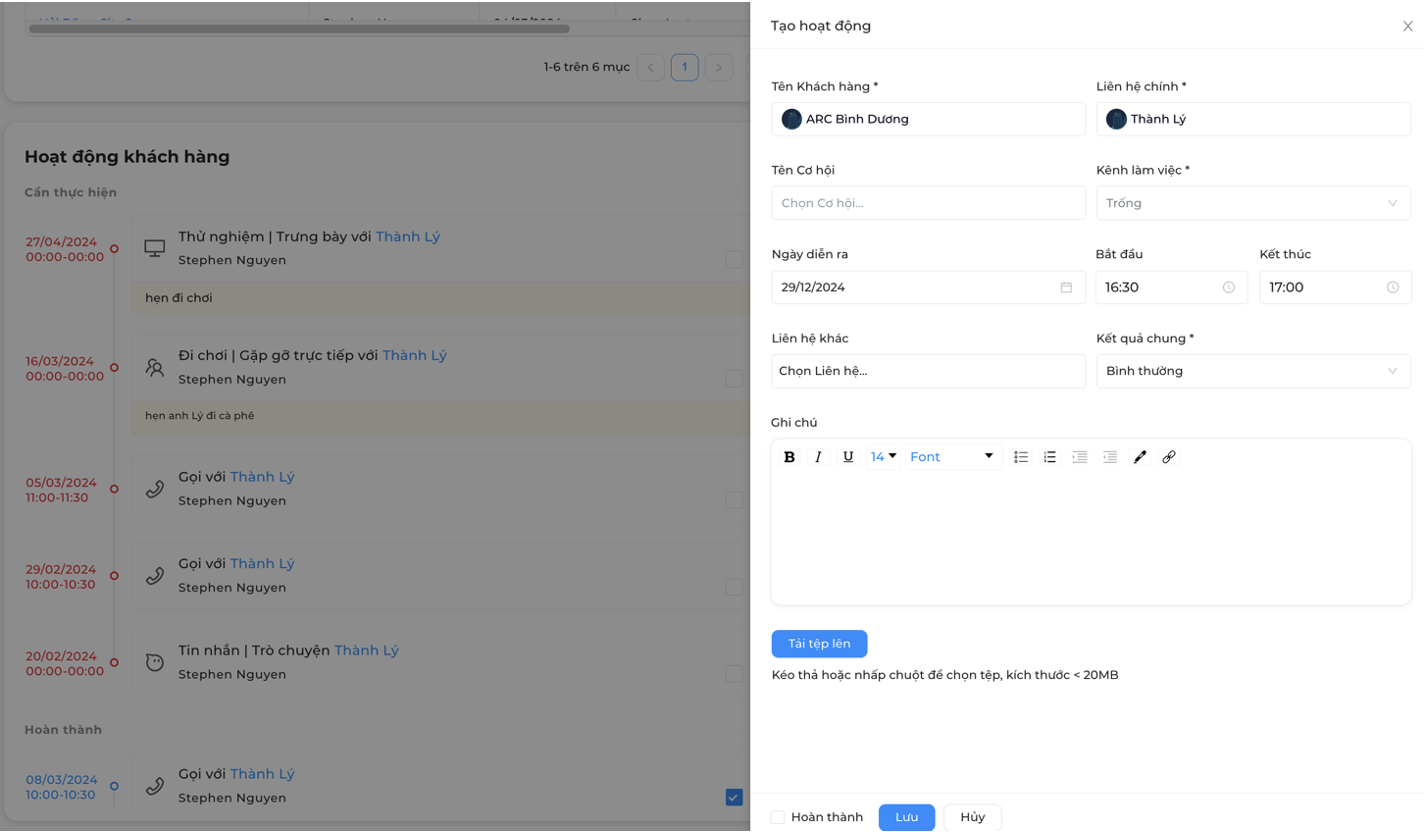
Task: Click the Tên Cơ hội field
Action: coord(928,203)
